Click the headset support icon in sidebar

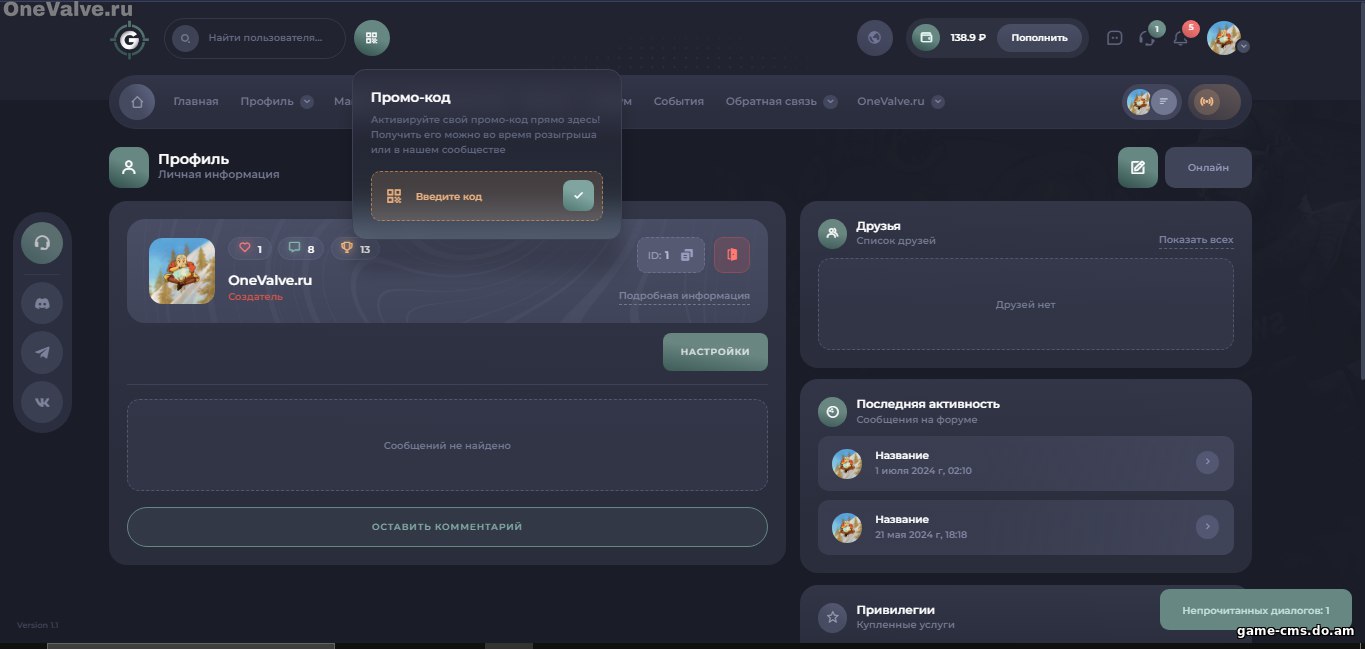pos(42,242)
